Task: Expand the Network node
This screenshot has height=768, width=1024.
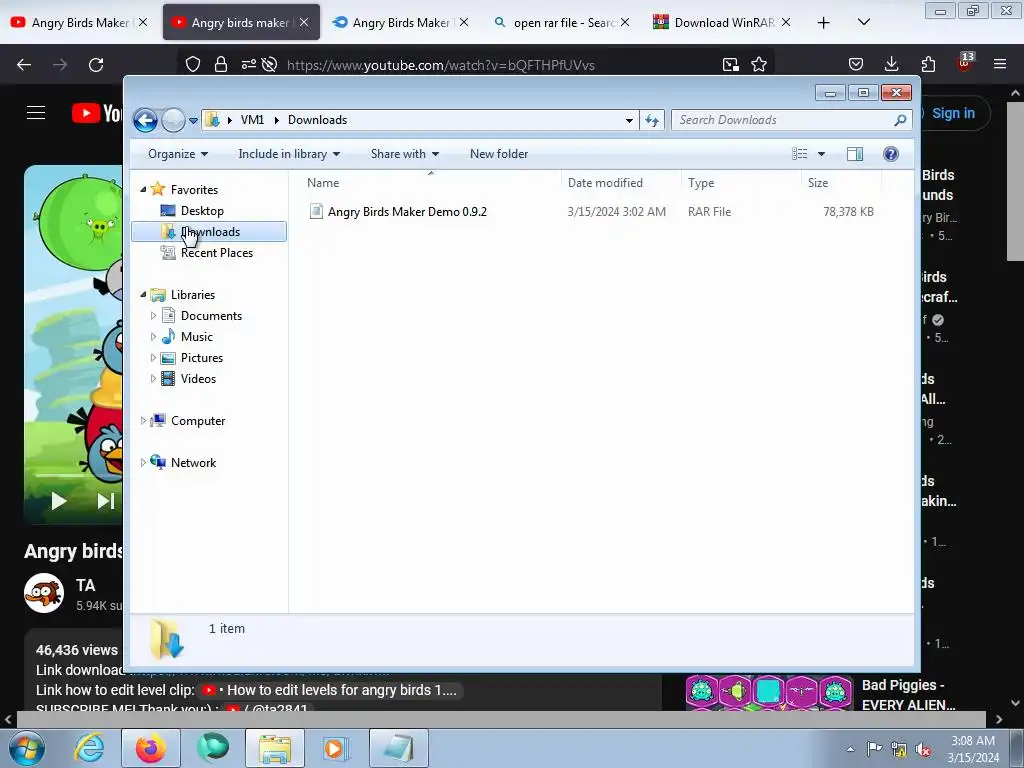Action: point(143,462)
